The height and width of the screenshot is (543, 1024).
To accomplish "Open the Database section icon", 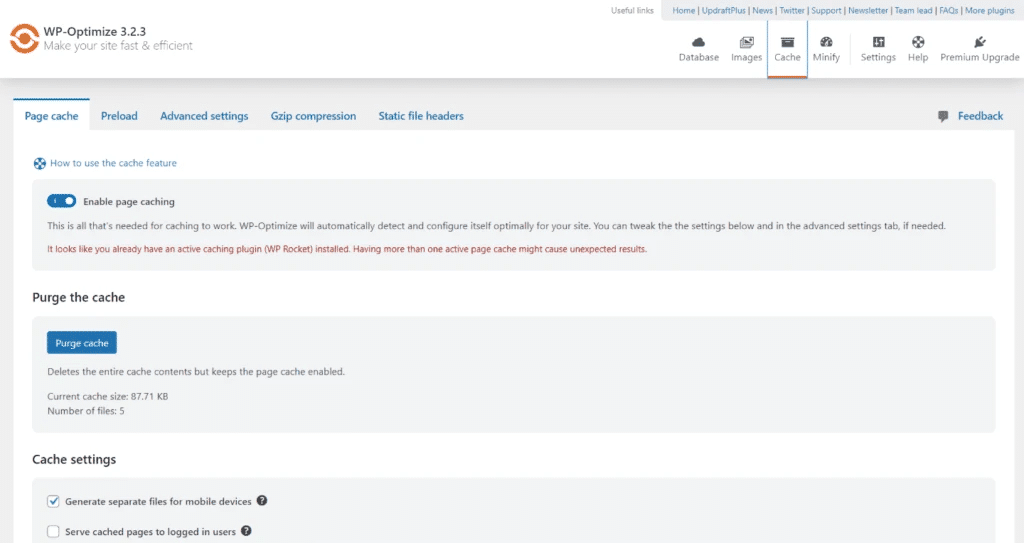I will coord(699,43).
